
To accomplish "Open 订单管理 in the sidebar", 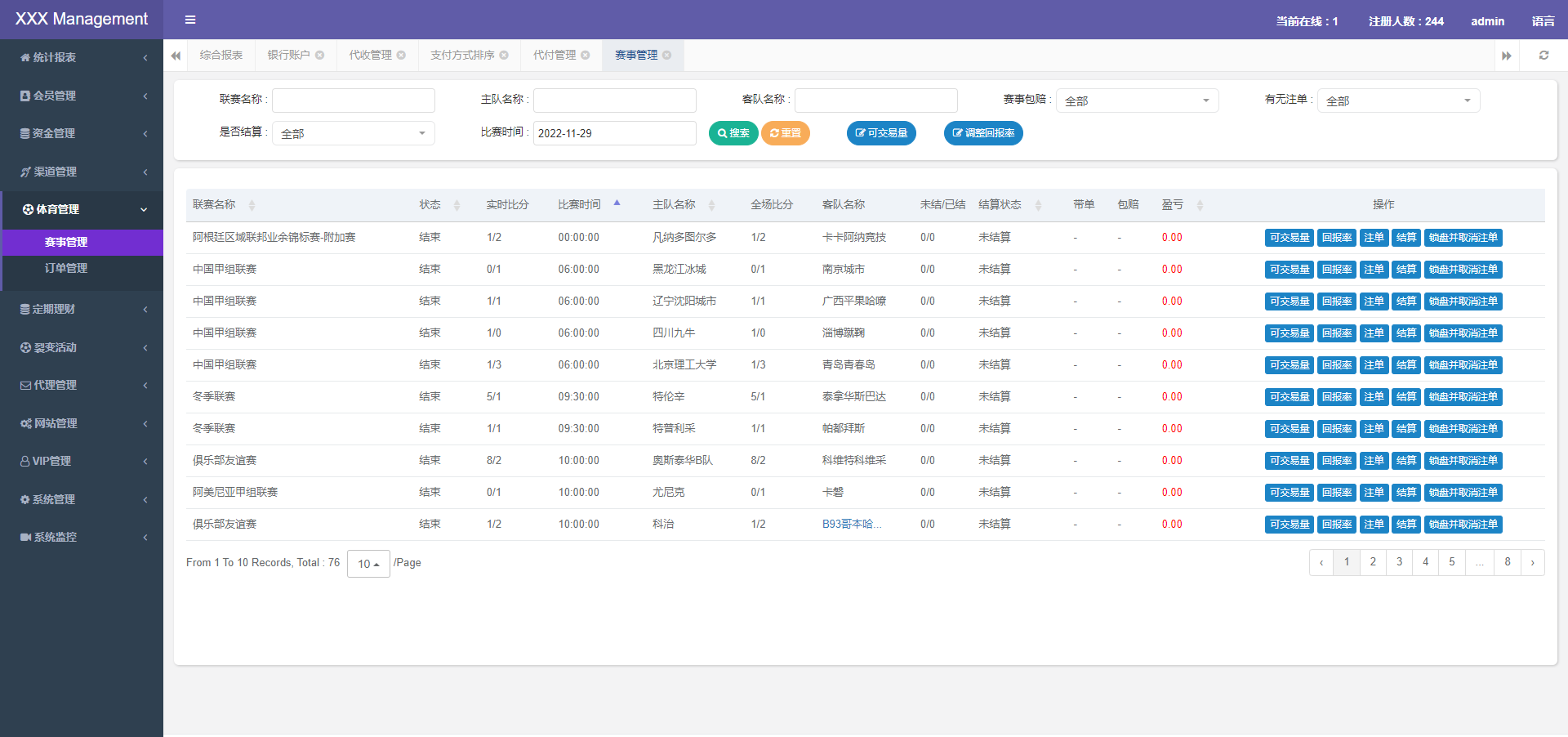I will click(x=66, y=268).
